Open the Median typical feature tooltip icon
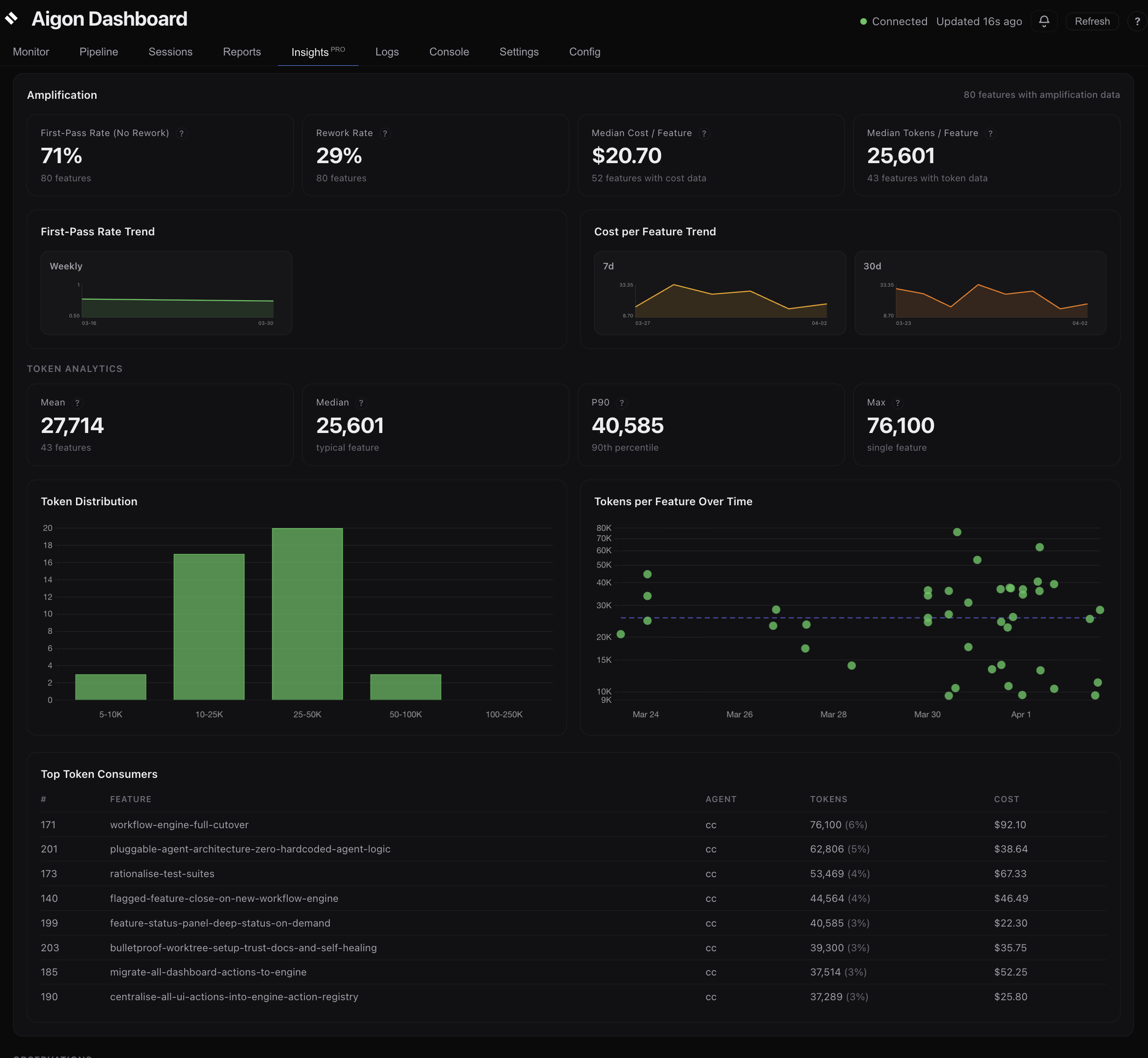The width and height of the screenshot is (1148, 1058). click(361, 403)
